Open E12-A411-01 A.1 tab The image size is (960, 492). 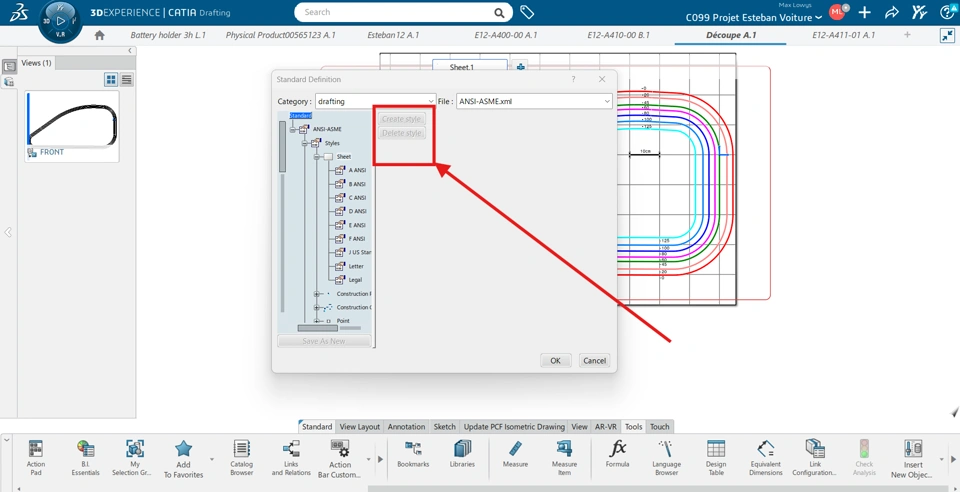(843, 35)
